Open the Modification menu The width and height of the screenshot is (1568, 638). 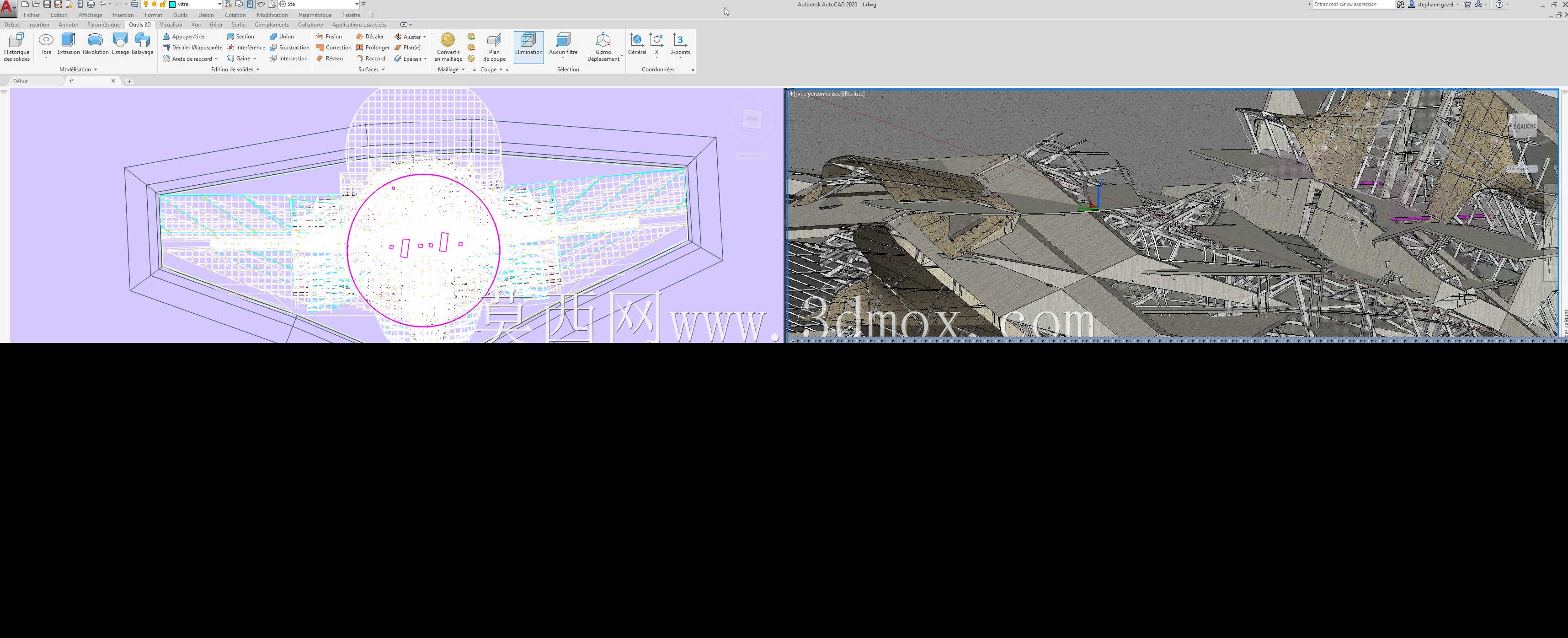[x=272, y=15]
